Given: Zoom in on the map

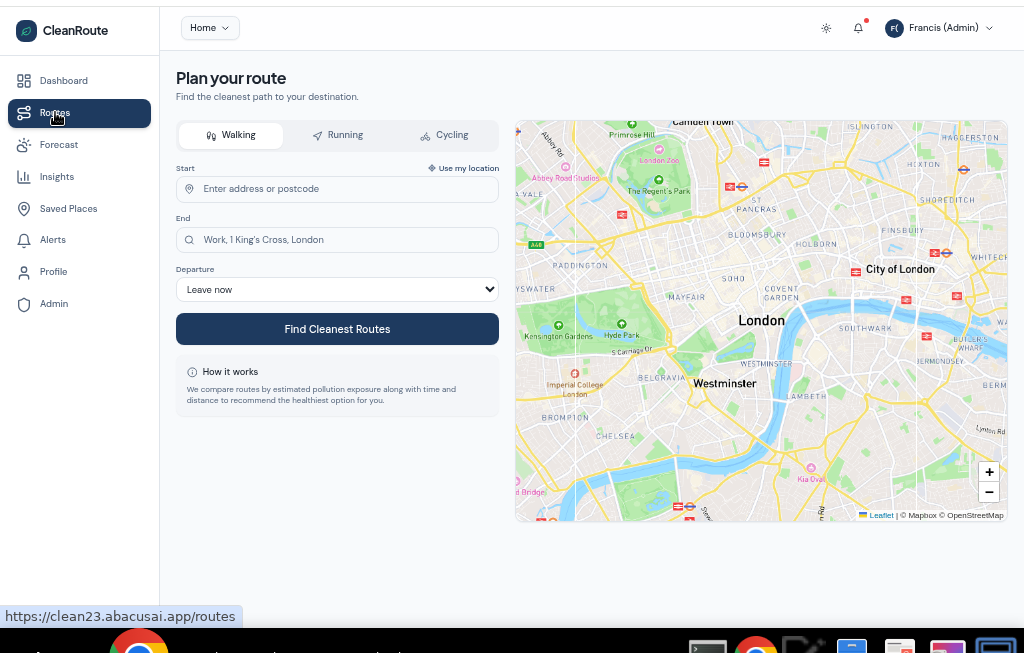Looking at the screenshot, I should click(989, 472).
